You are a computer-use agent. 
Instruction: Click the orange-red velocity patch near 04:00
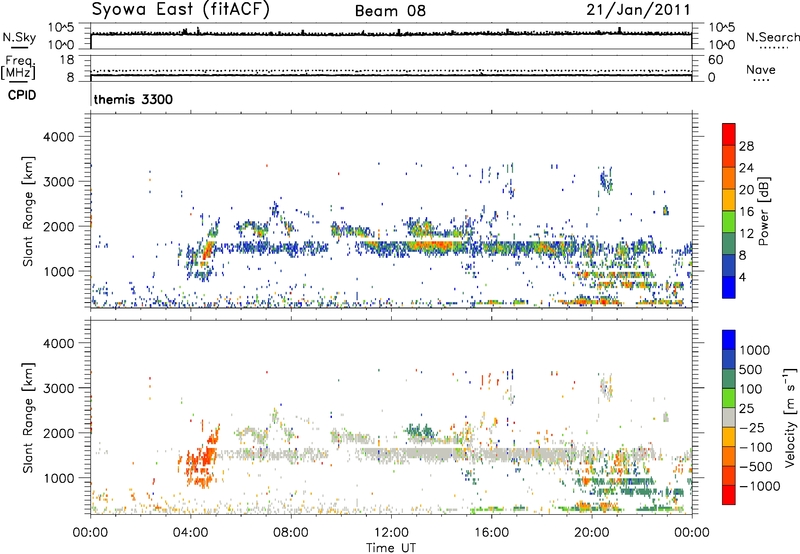click(203, 462)
